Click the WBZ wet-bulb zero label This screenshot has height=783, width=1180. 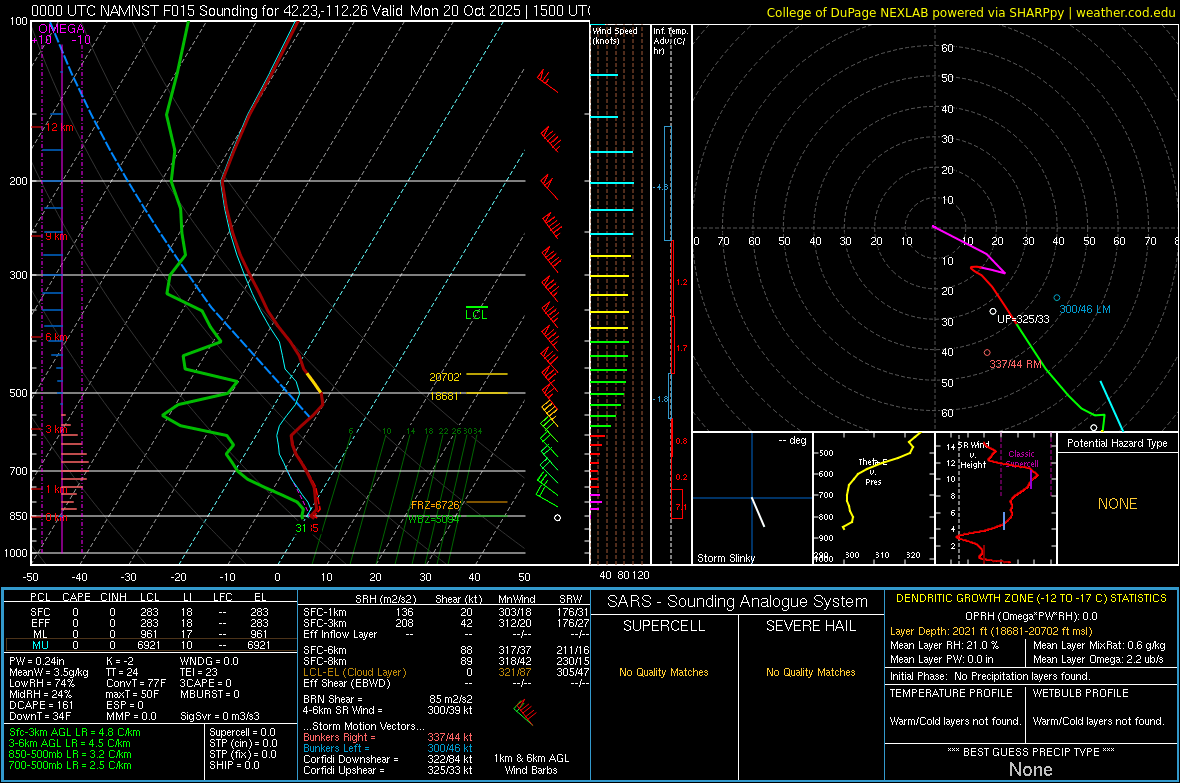(x=433, y=519)
